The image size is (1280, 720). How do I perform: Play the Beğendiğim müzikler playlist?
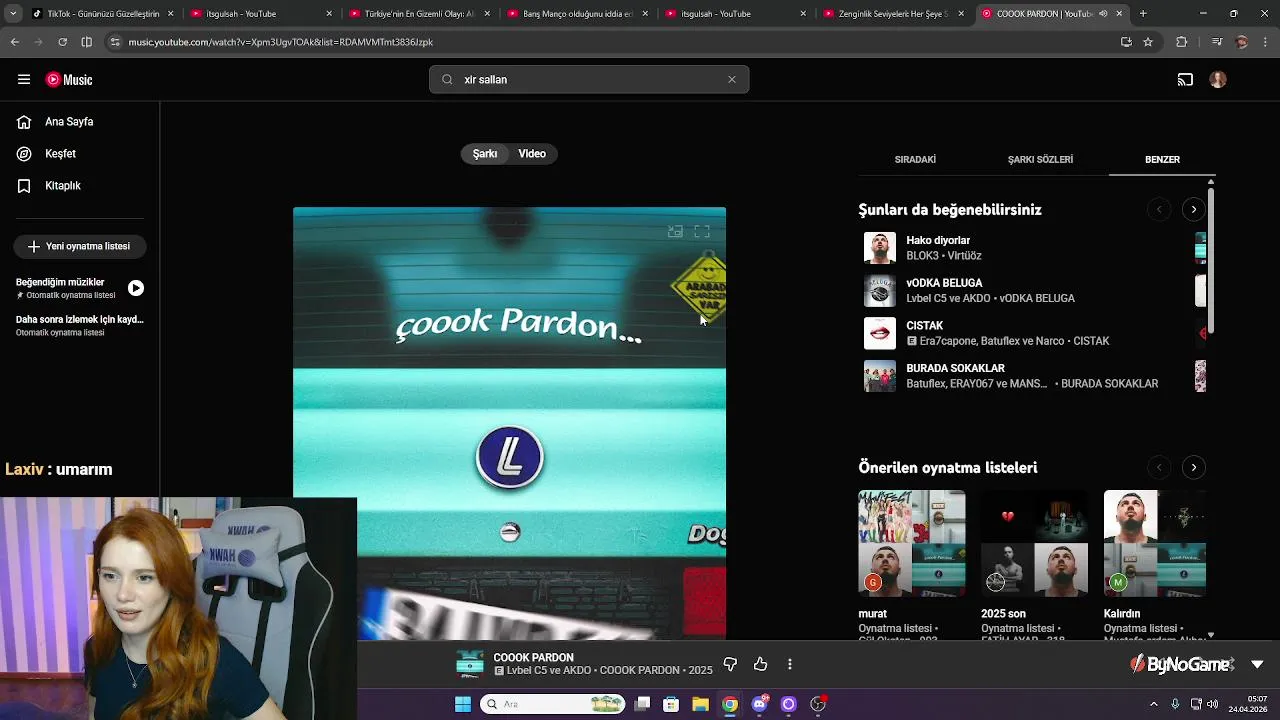(136, 288)
